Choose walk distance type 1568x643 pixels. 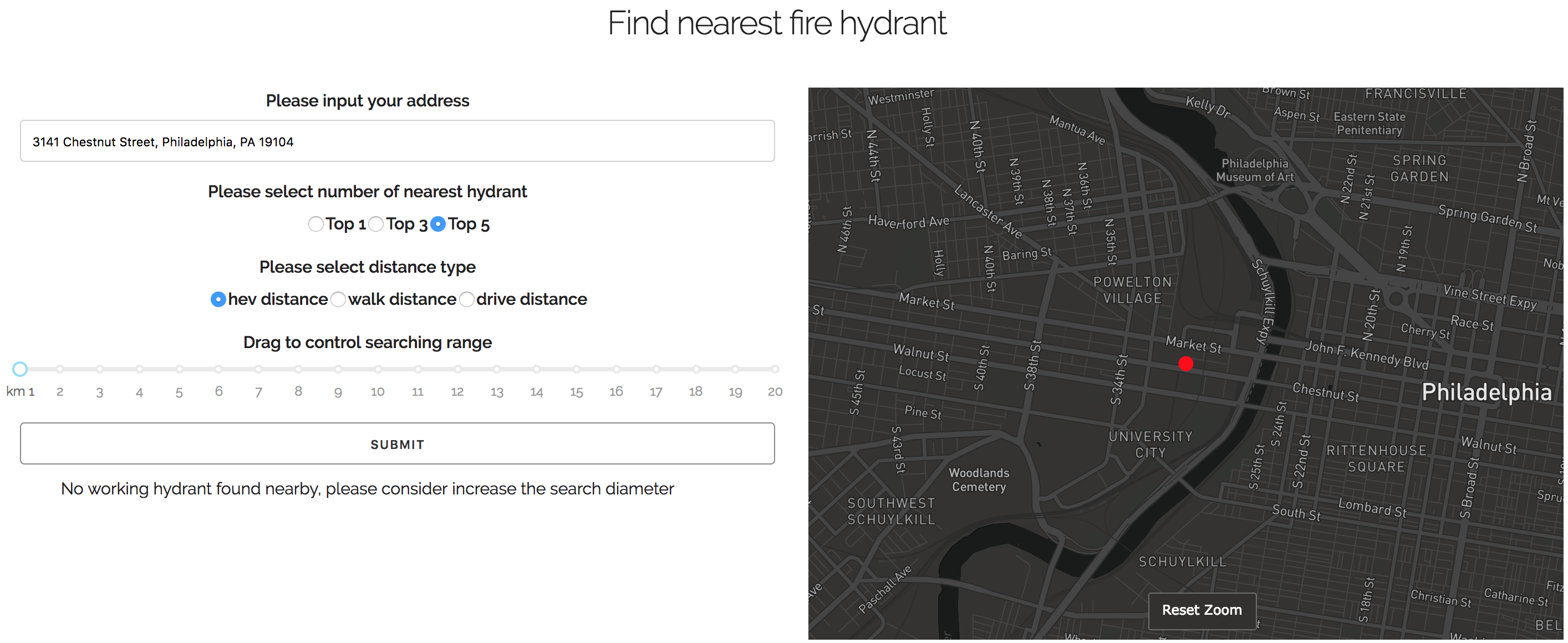[338, 300]
